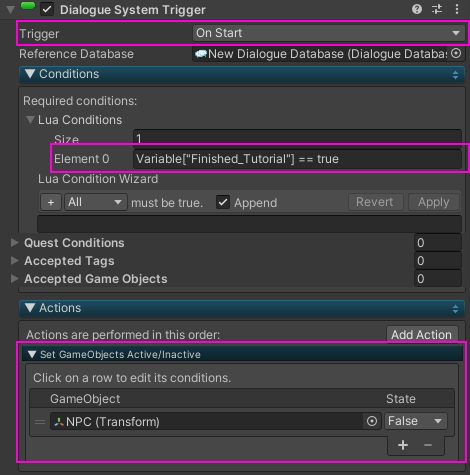The image size is (470, 475).
Task: Collapse the Actions foldout
Action: pyautogui.click(x=30, y=308)
